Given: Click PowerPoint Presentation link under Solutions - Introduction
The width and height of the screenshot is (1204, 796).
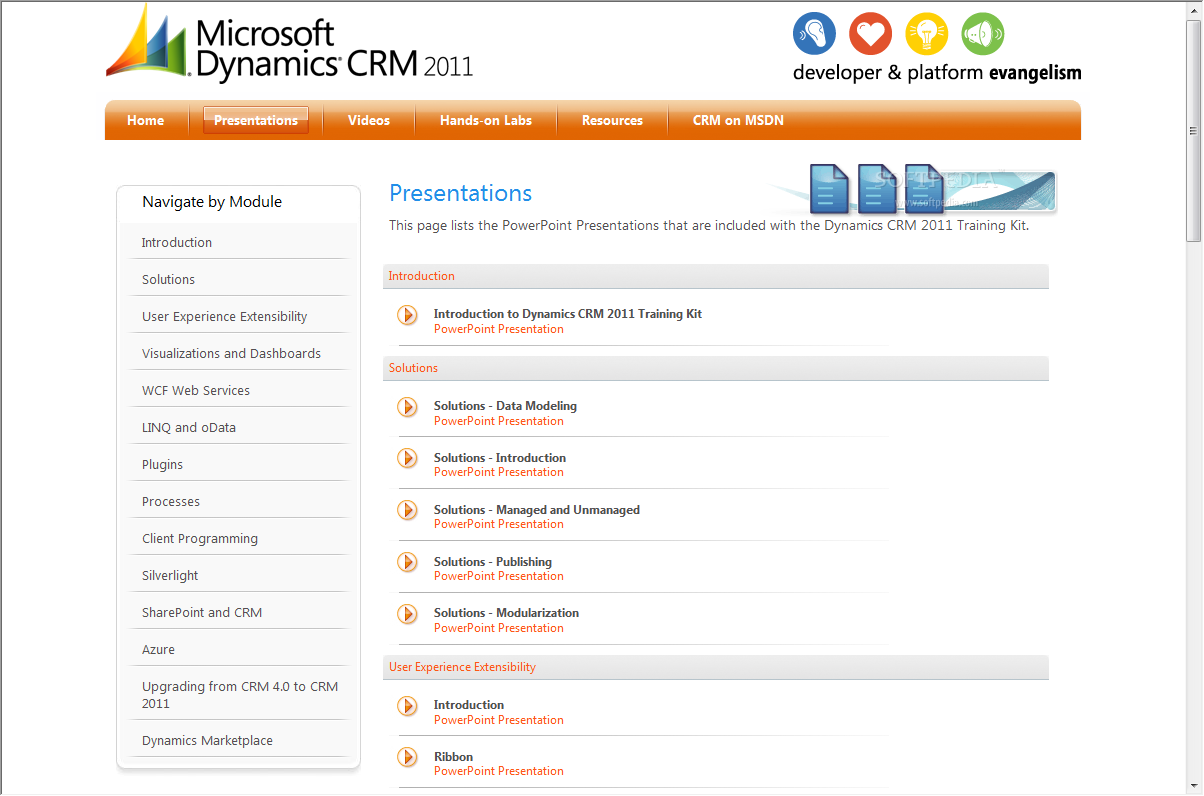Looking at the screenshot, I should (499, 472).
